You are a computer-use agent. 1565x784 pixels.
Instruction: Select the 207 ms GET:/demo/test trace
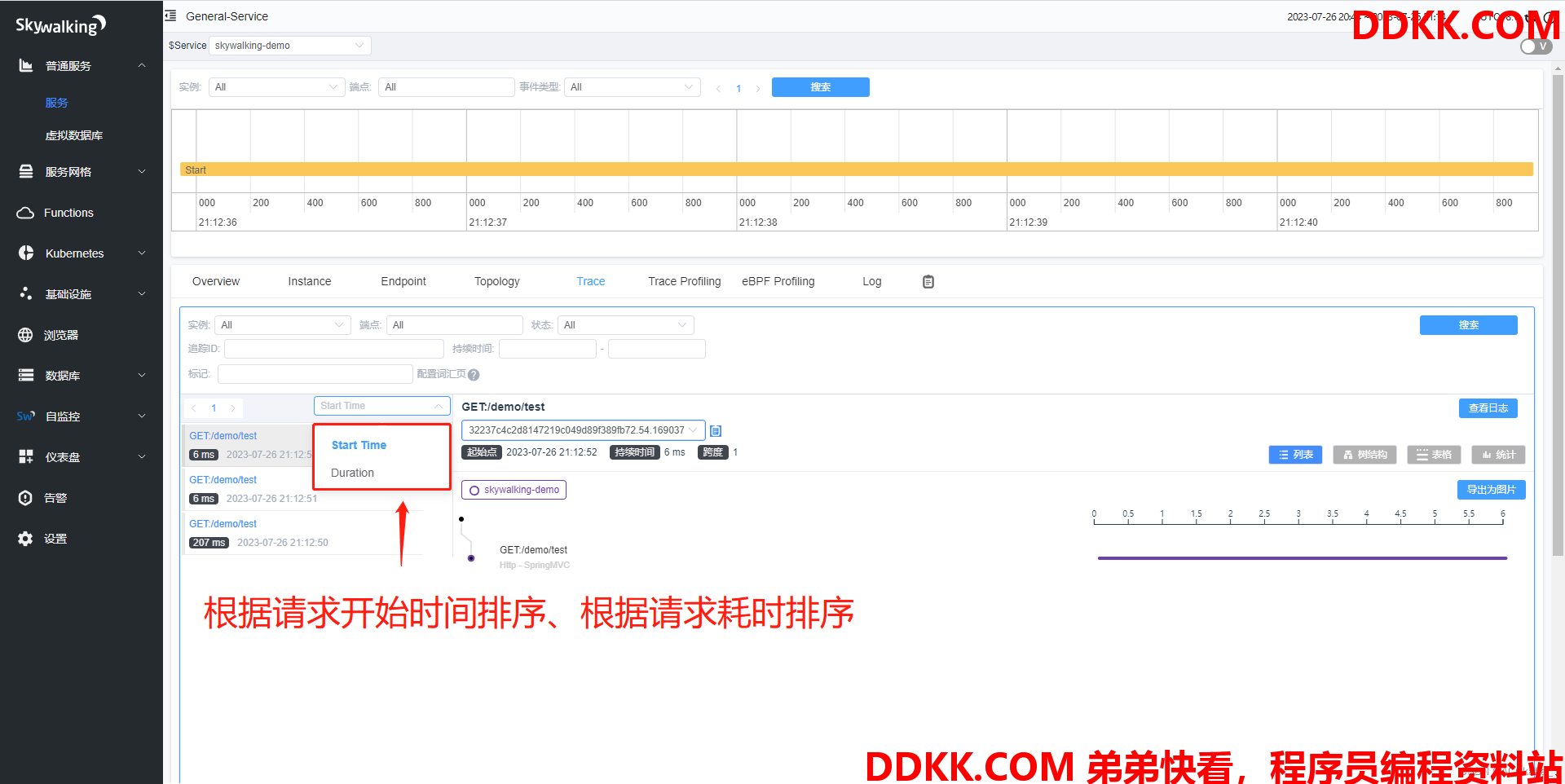pyautogui.click(x=302, y=533)
